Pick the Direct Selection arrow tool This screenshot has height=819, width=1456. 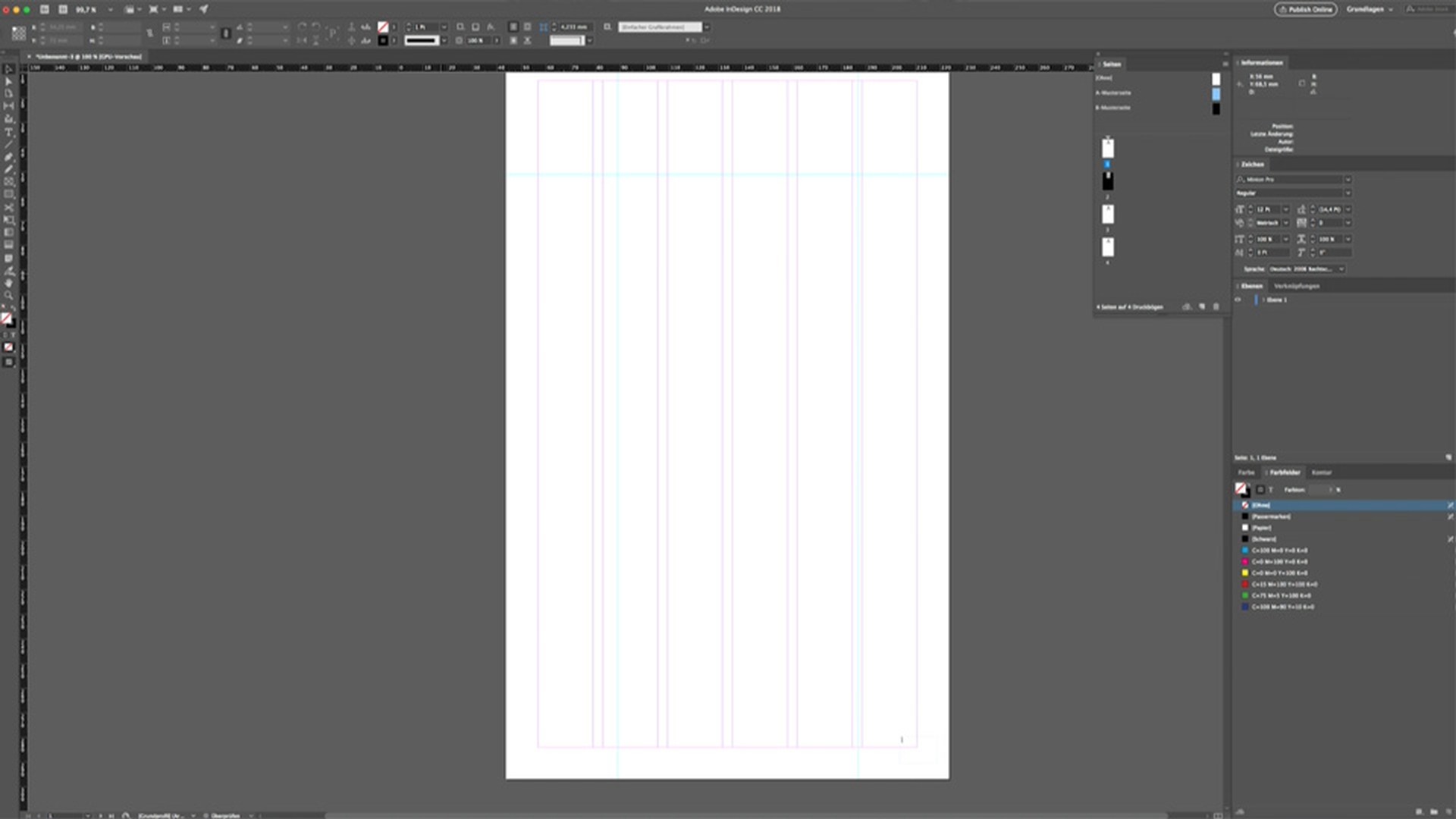(x=9, y=81)
